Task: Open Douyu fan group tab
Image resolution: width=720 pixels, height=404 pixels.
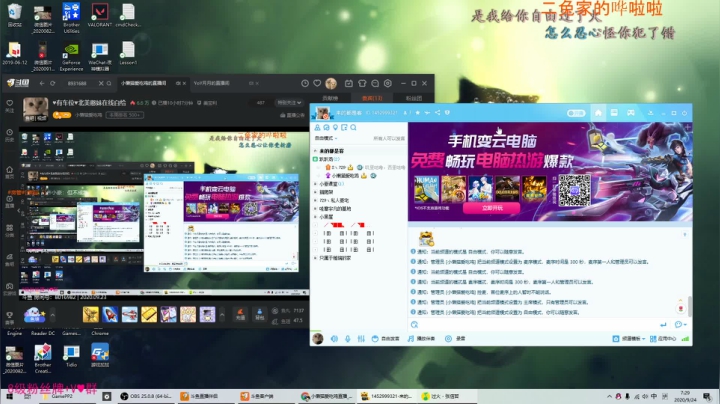Action: [x=414, y=98]
